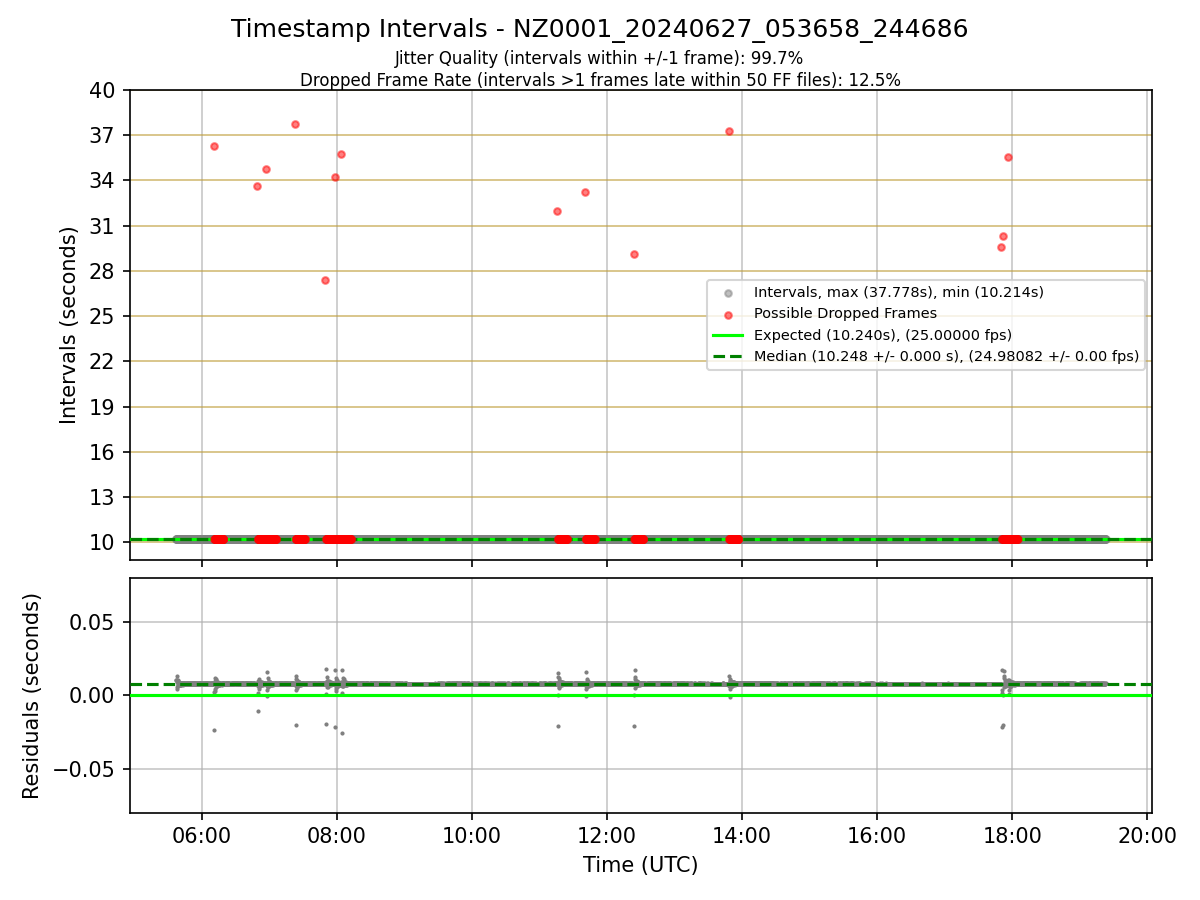Click the 08:00 x-axis tick label
The image size is (1200, 900).
coord(337,835)
